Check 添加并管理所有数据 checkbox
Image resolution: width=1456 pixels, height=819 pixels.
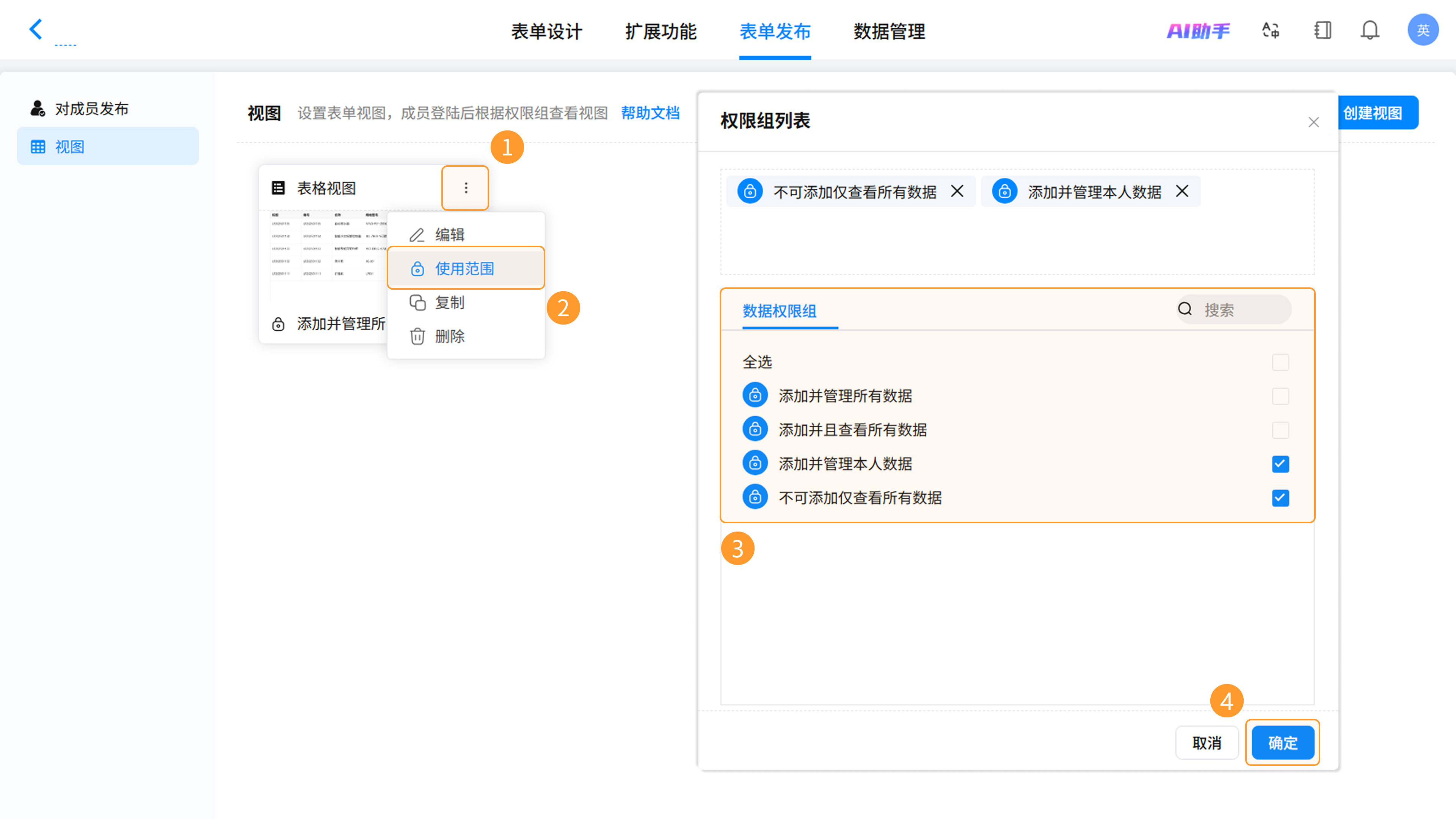[1280, 396]
